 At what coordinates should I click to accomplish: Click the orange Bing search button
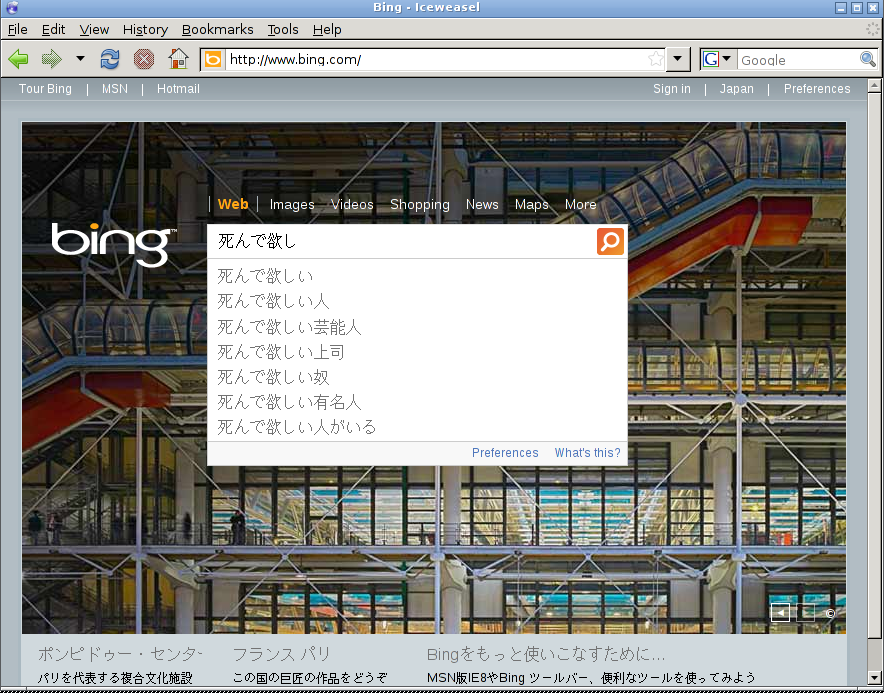611,241
